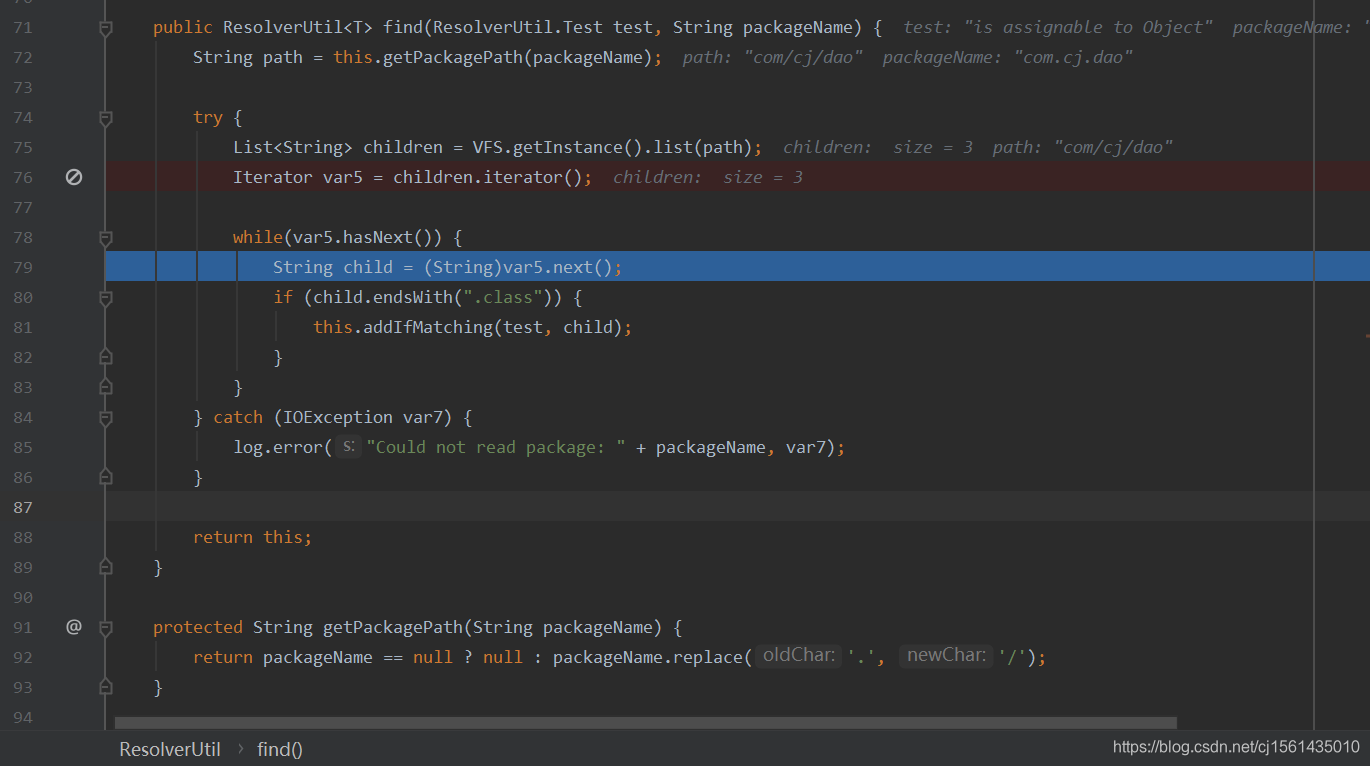Image resolution: width=1370 pixels, height=766 pixels.
Task: Click the @ gutter icon on line 91
Action: click(x=74, y=627)
